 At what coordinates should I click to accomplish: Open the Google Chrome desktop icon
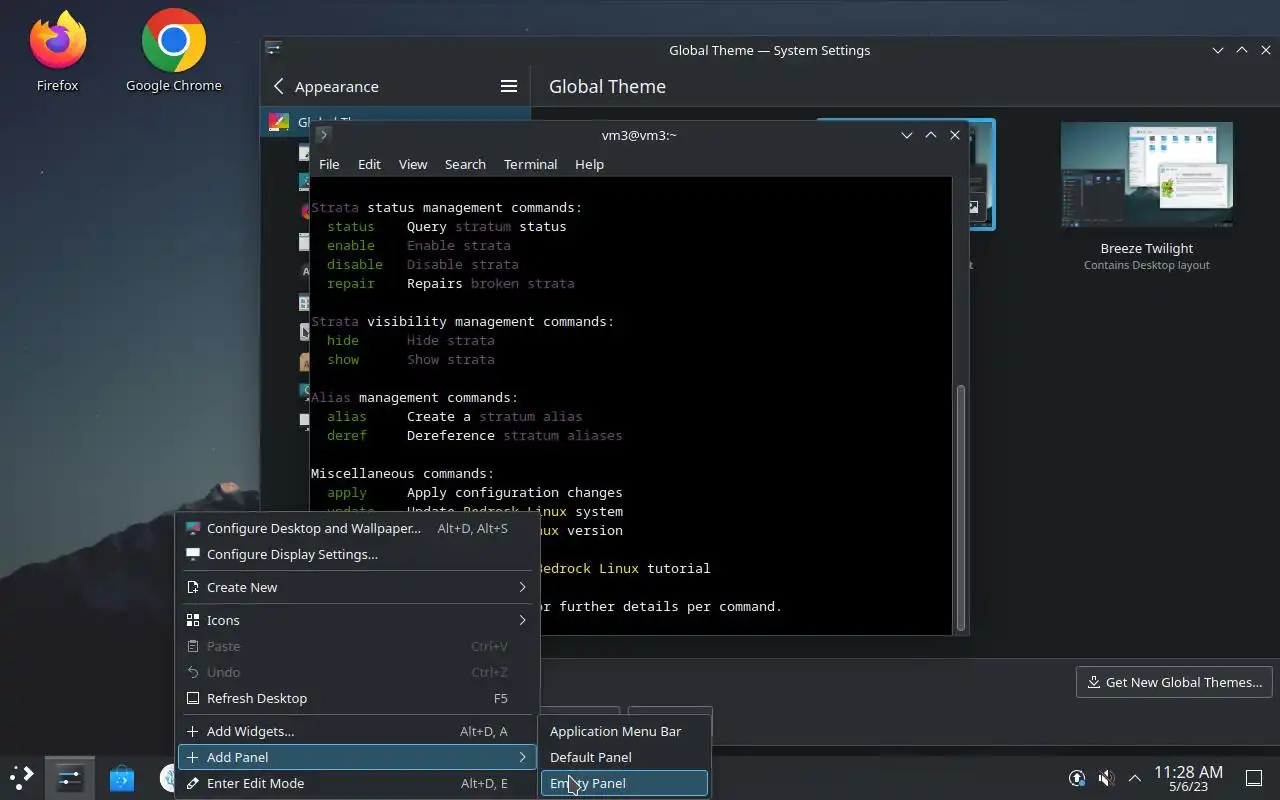tap(173, 52)
